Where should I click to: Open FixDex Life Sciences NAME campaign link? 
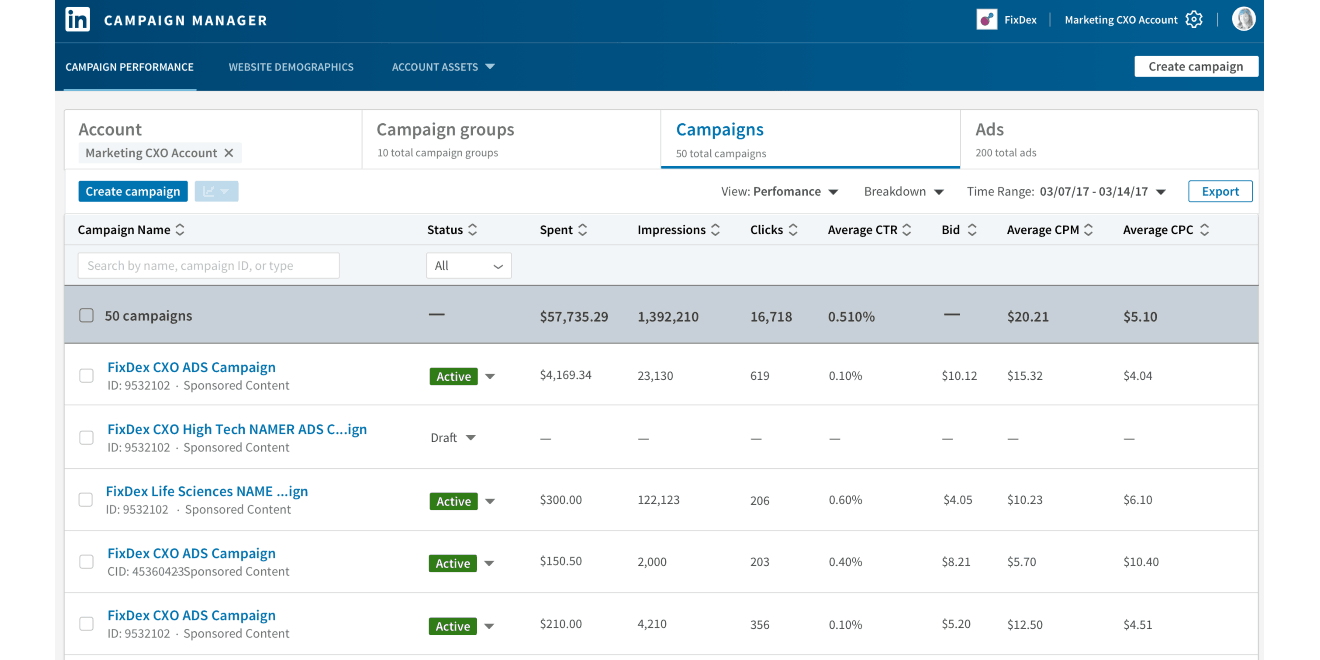207,491
